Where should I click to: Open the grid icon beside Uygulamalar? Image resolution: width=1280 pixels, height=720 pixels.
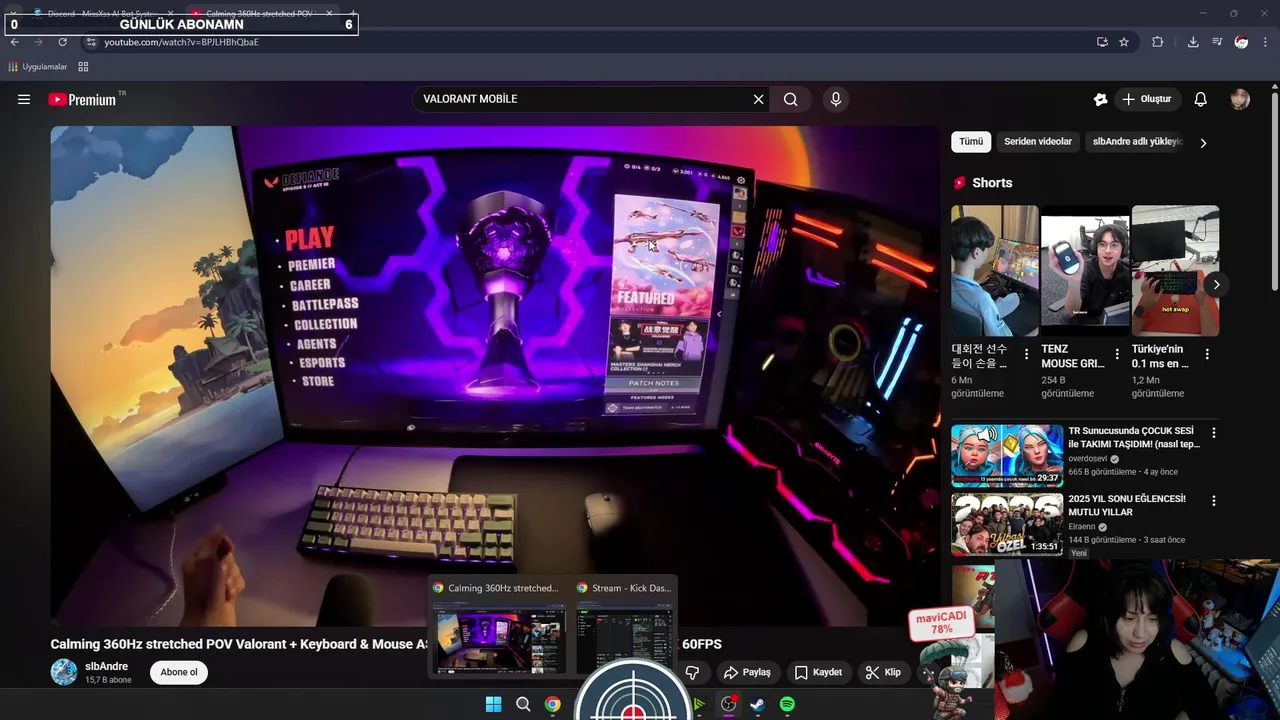(x=83, y=67)
